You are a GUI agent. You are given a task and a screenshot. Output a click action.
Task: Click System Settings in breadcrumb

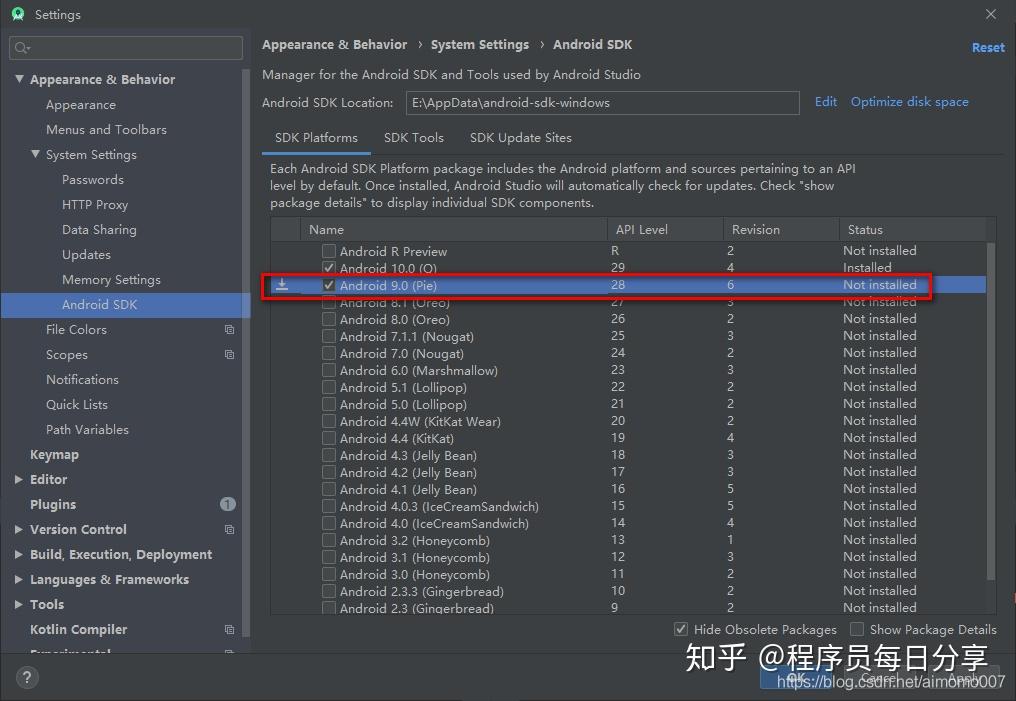[x=479, y=45]
